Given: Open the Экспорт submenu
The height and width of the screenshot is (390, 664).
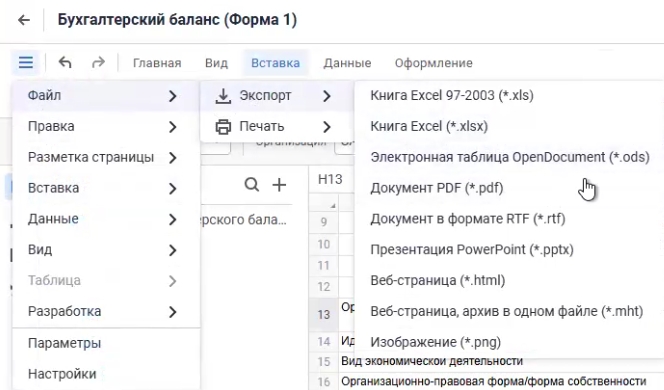Looking at the screenshot, I should coord(277,96).
